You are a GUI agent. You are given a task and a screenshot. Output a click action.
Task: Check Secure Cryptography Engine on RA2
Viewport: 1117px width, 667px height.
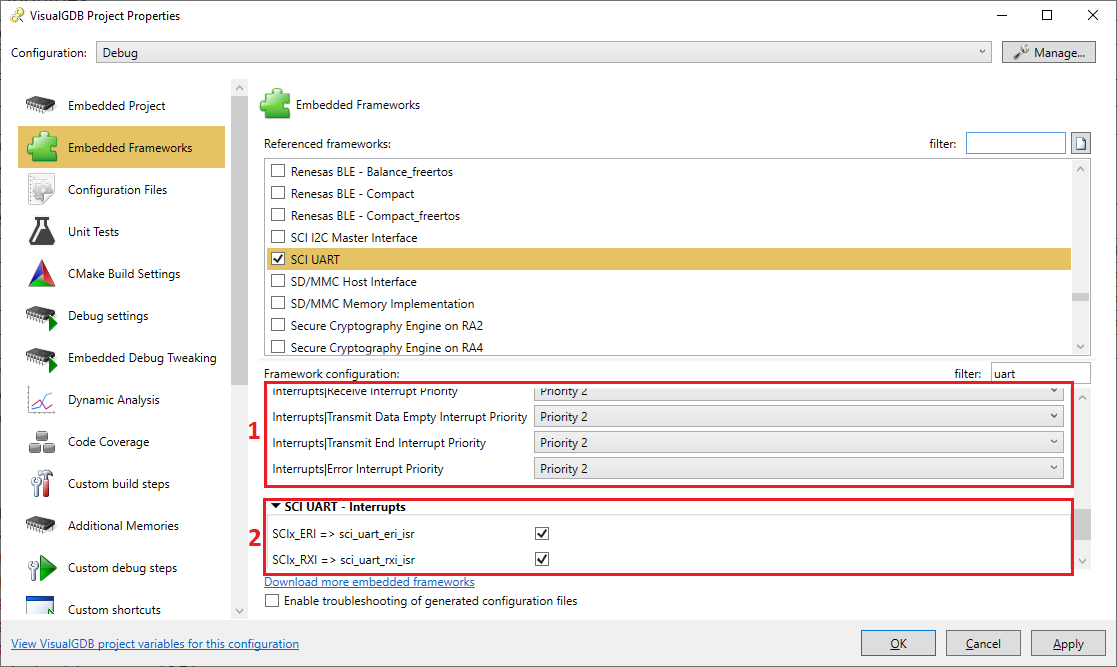pos(278,325)
